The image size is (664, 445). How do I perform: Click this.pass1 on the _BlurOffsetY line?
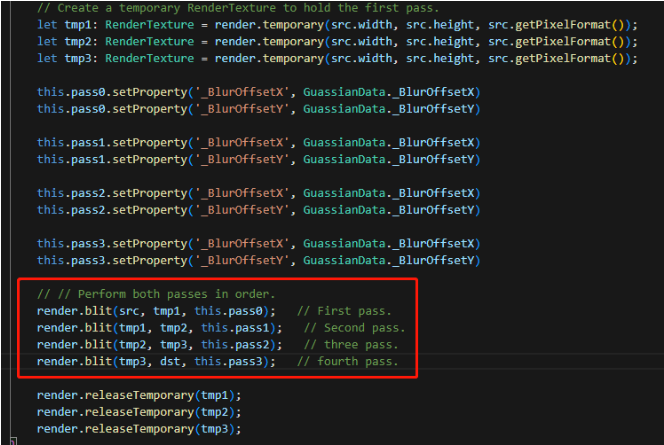[67, 160]
